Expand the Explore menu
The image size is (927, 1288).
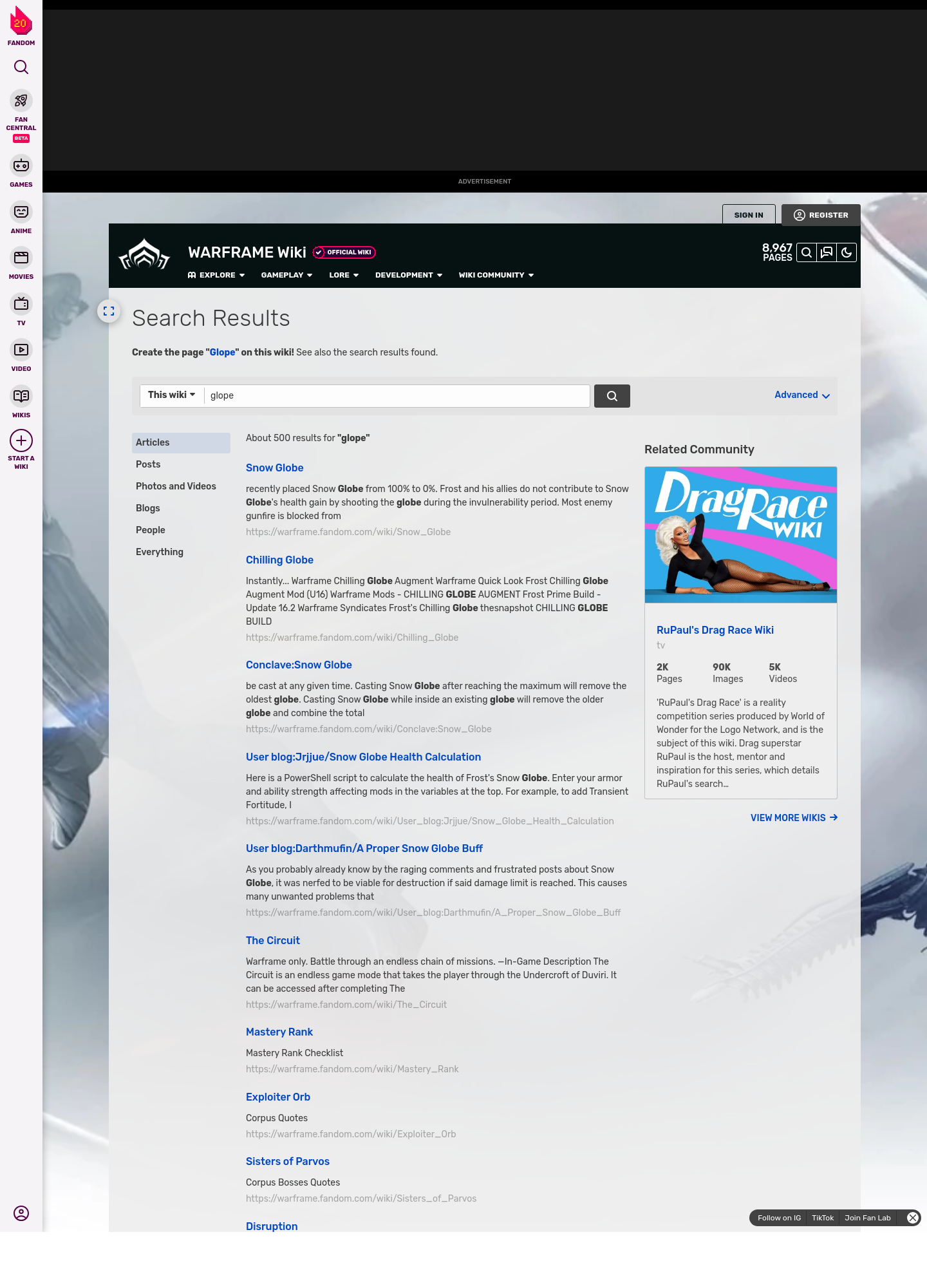pos(216,275)
